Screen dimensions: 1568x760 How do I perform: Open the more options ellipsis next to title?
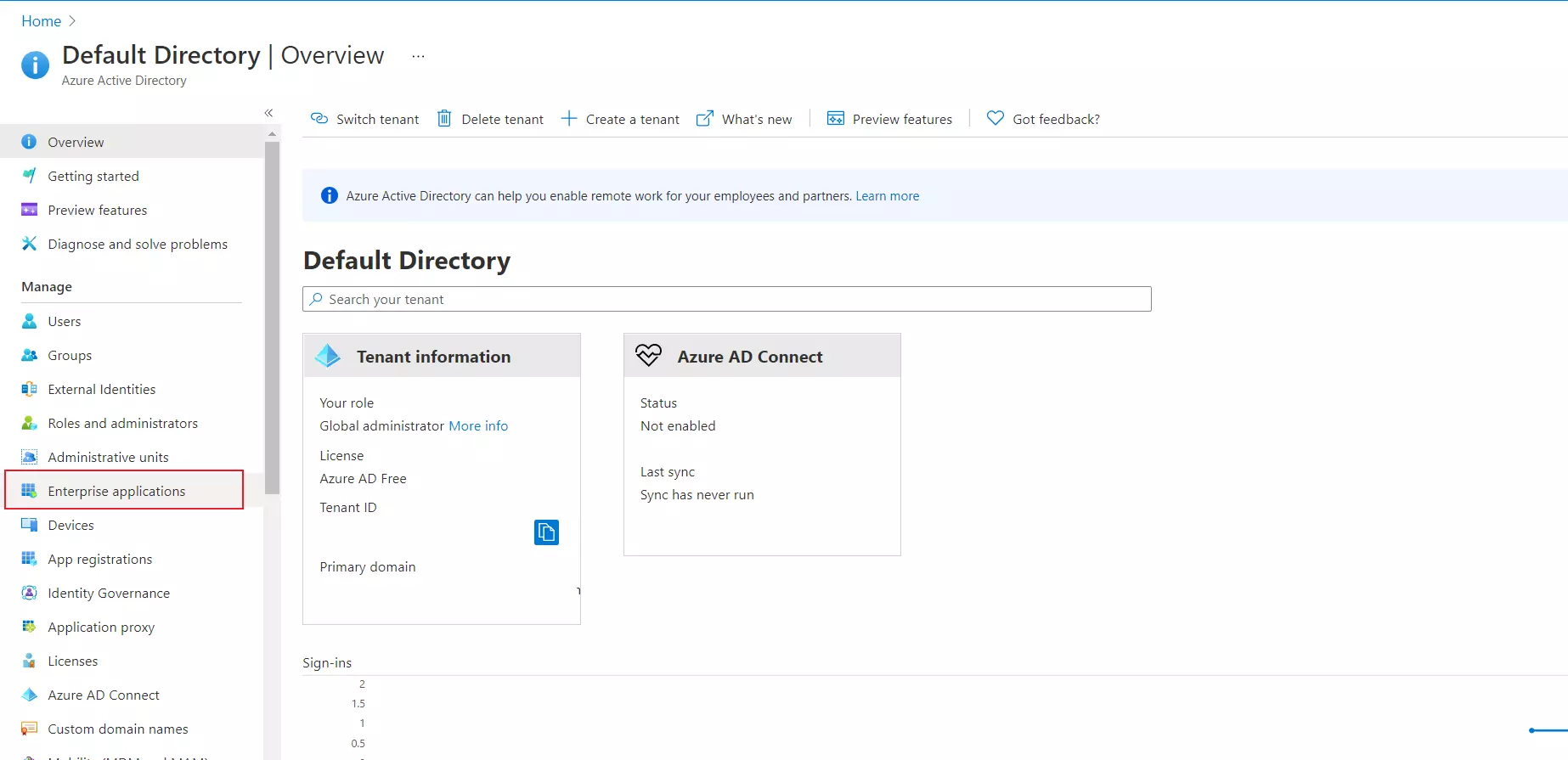pos(418,56)
